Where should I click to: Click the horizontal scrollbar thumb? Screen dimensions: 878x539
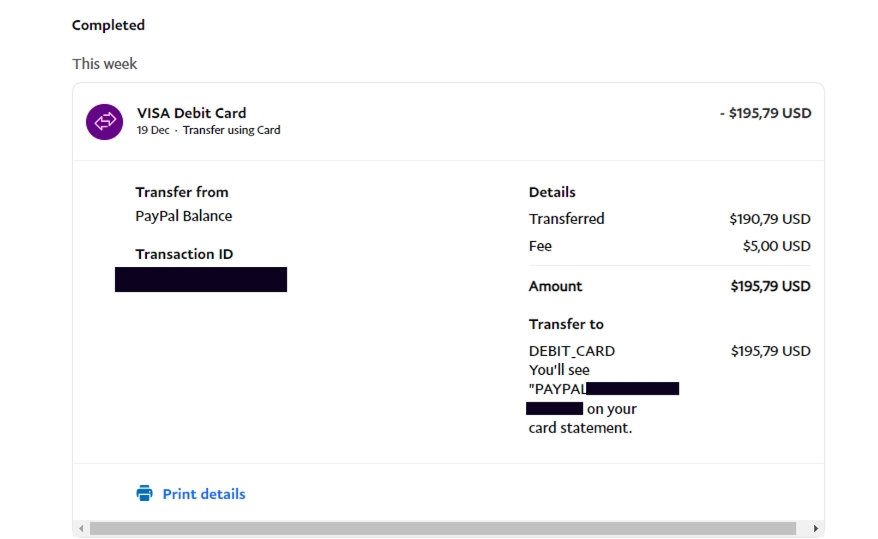[443, 528]
